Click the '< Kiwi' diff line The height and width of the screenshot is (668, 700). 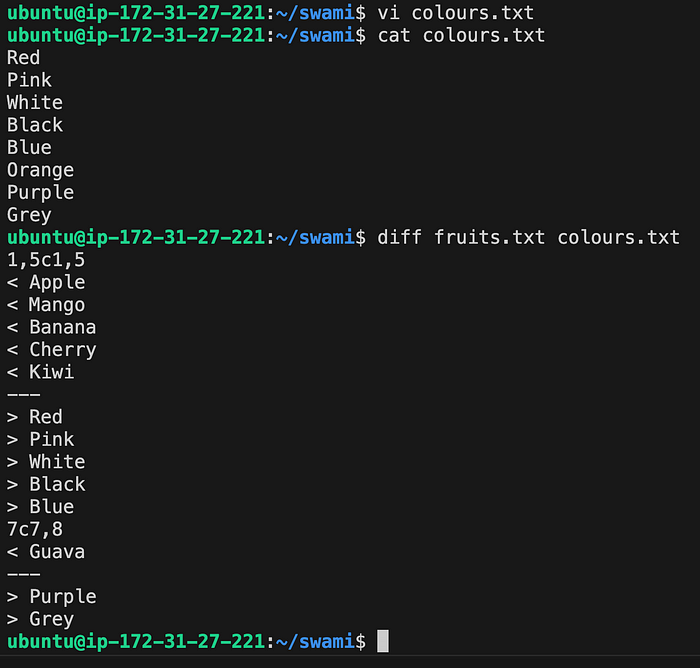(x=40, y=372)
